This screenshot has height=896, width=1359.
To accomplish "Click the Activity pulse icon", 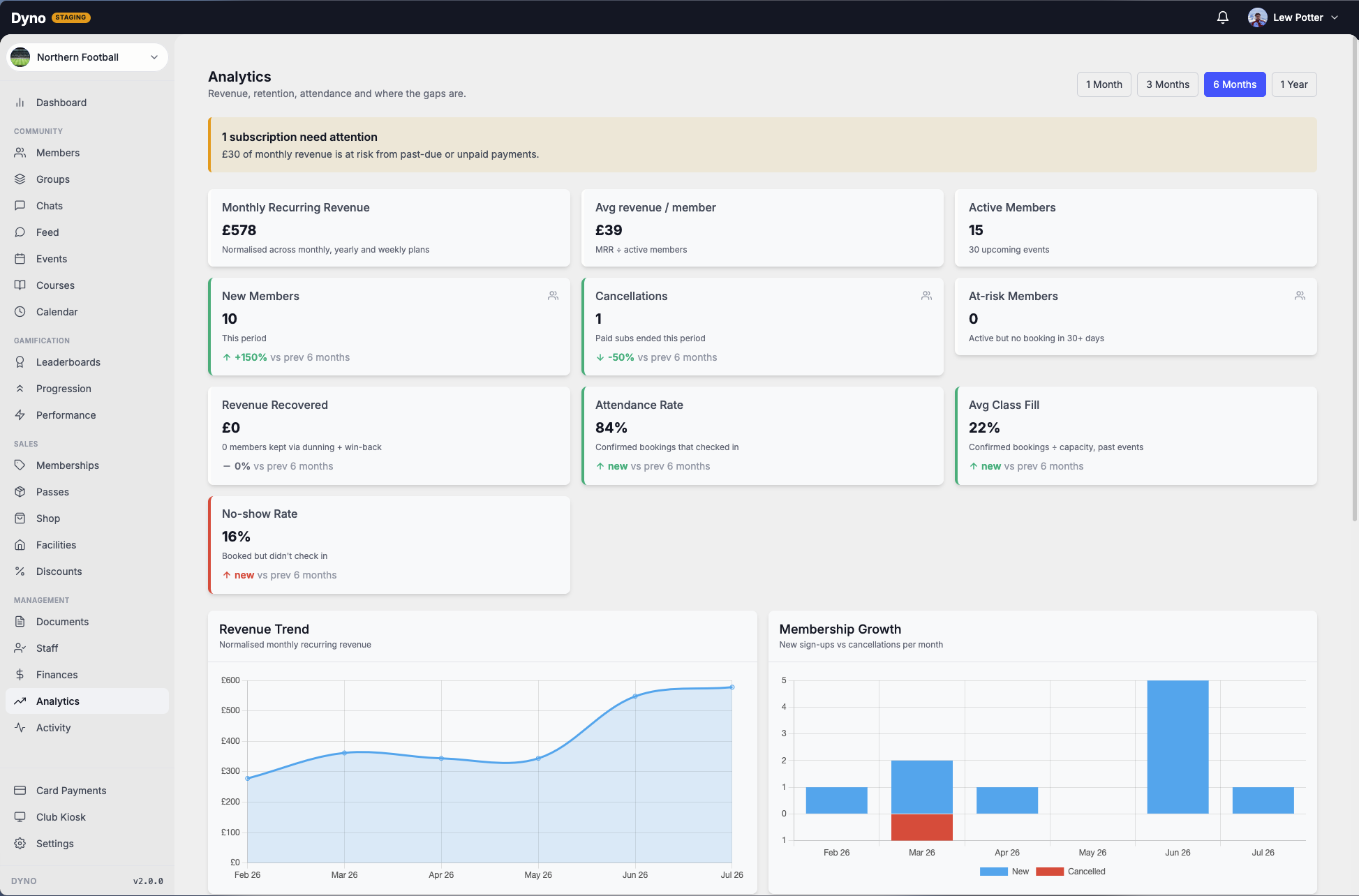I will pos(20,728).
